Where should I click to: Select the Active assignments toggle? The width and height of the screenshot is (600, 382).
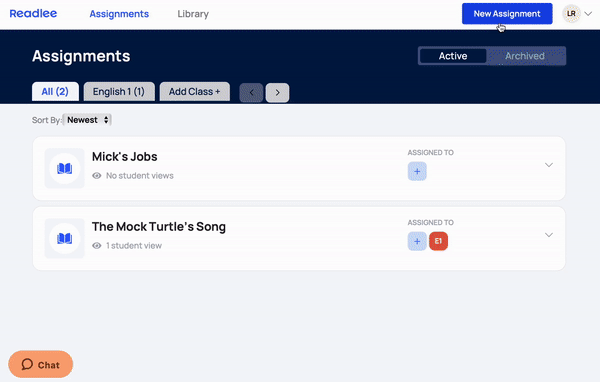pos(453,56)
